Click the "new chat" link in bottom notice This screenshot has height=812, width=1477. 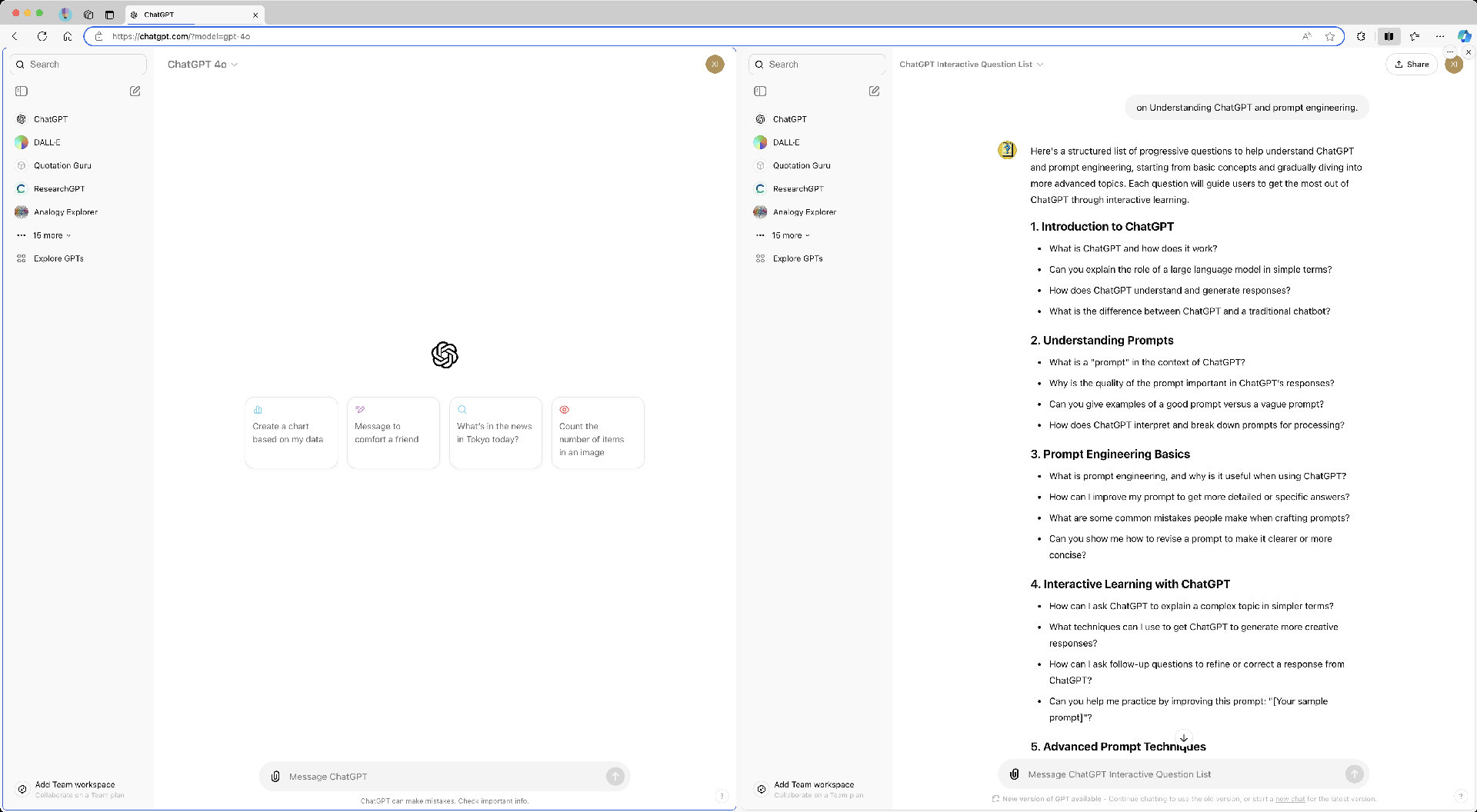point(1290,799)
